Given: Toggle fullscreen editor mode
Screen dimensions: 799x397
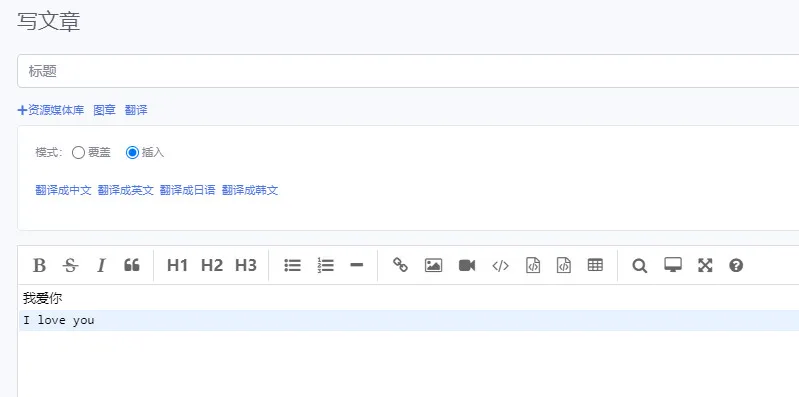Looking at the screenshot, I should point(705,265).
